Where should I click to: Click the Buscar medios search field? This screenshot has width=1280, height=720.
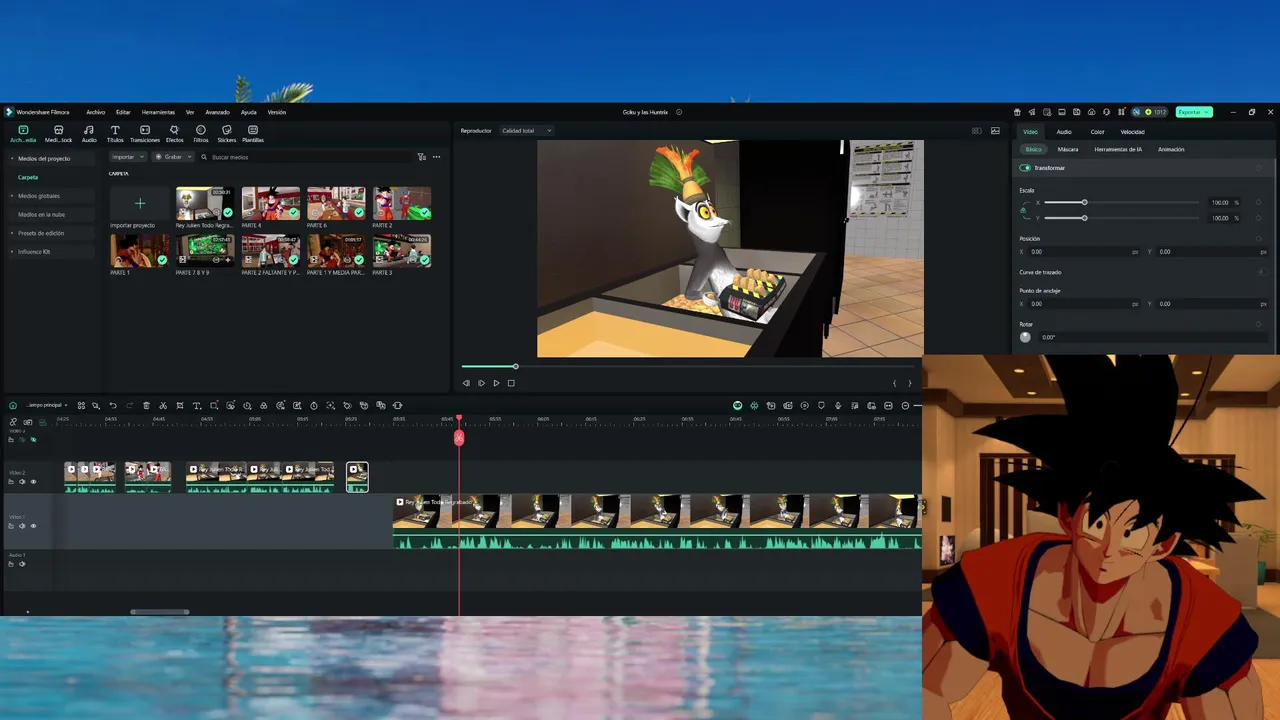click(x=305, y=157)
